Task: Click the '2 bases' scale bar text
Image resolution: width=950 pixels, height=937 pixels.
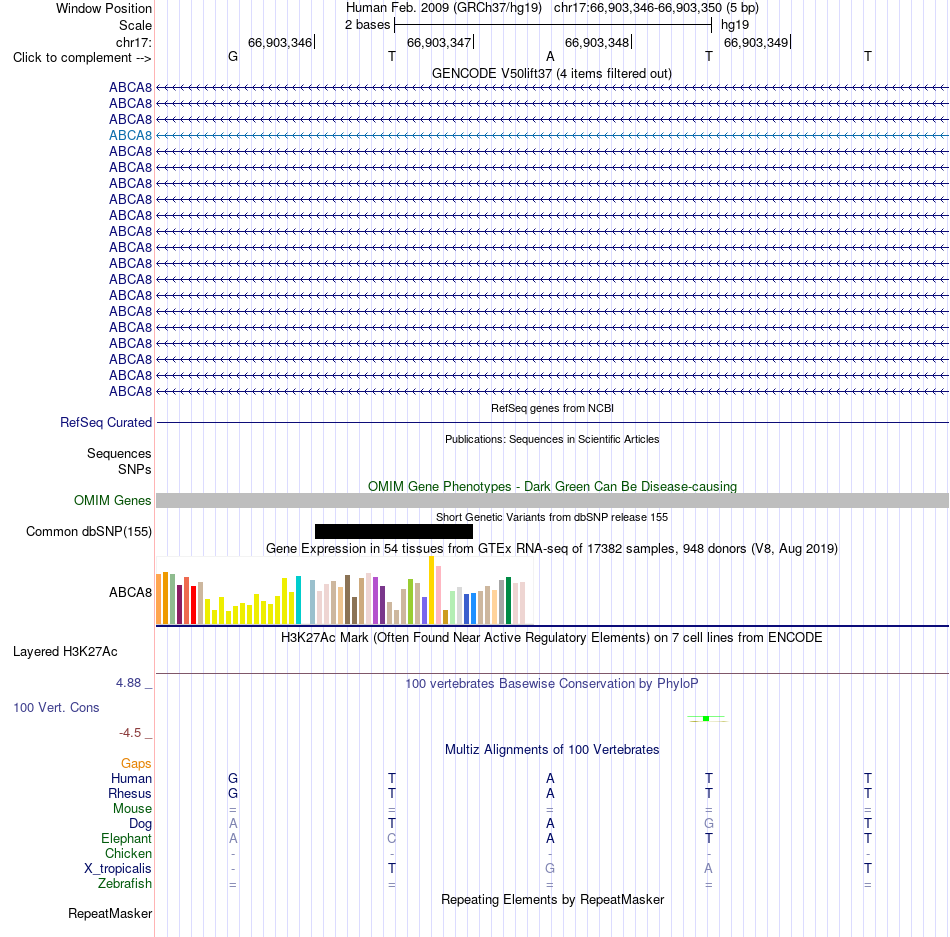Action: click(367, 25)
